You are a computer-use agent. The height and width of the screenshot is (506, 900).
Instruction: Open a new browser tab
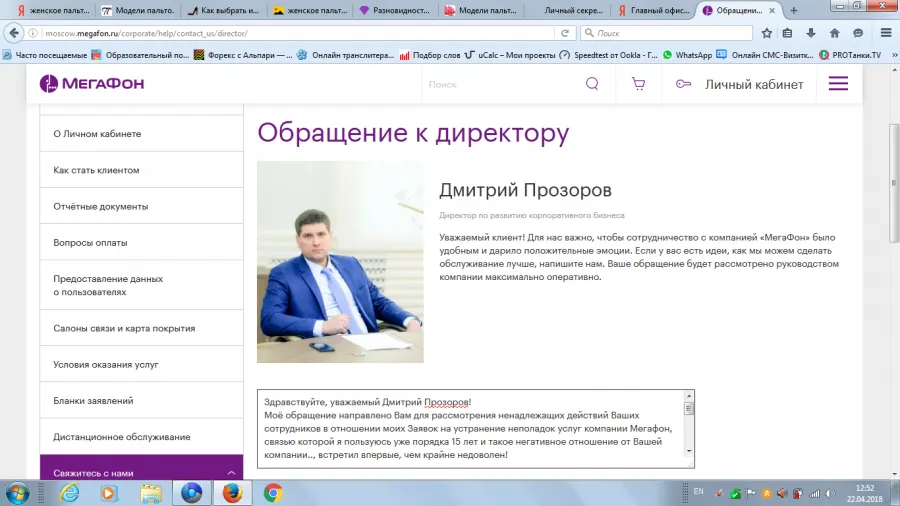coord(794,10)
